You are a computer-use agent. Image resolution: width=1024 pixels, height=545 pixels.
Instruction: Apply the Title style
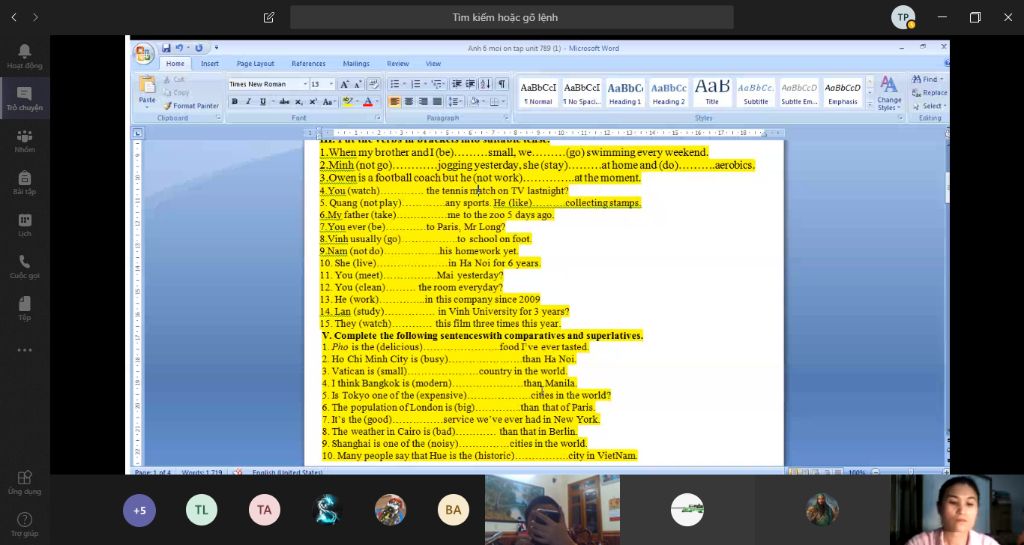tap(712, 93)
